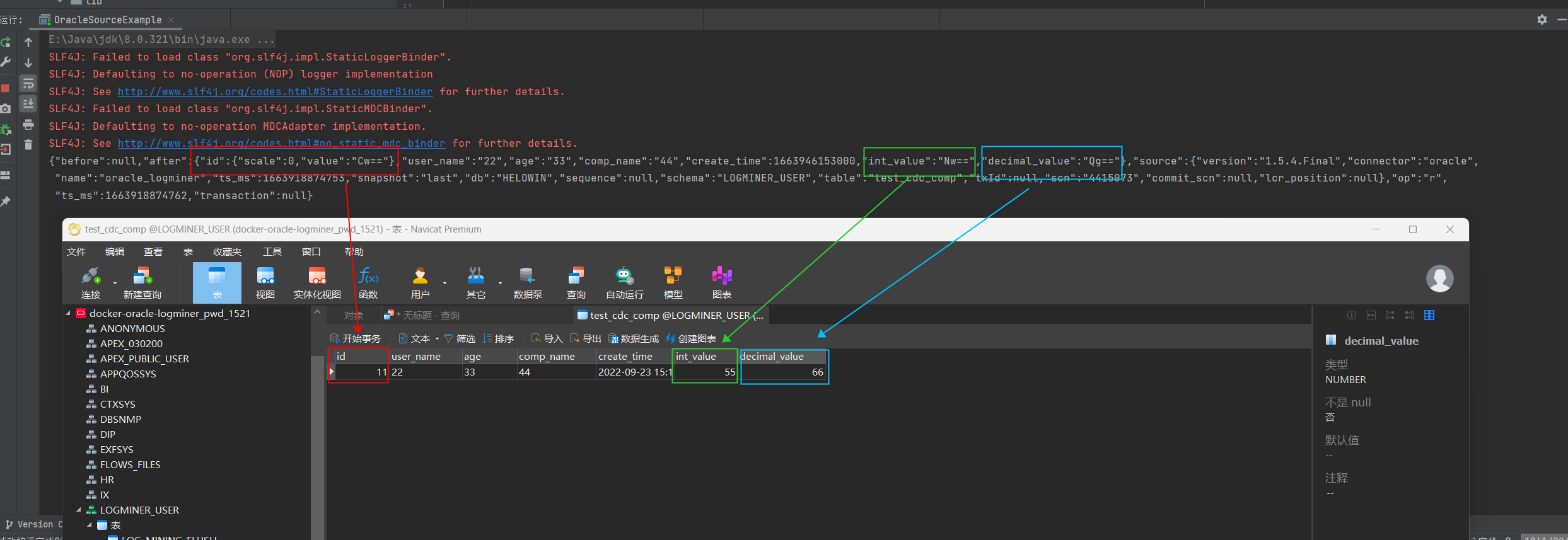This screenshot has width=1568, height=540.
Task: Open the 连接 dropdown arrow
Action: click(115, 283)
